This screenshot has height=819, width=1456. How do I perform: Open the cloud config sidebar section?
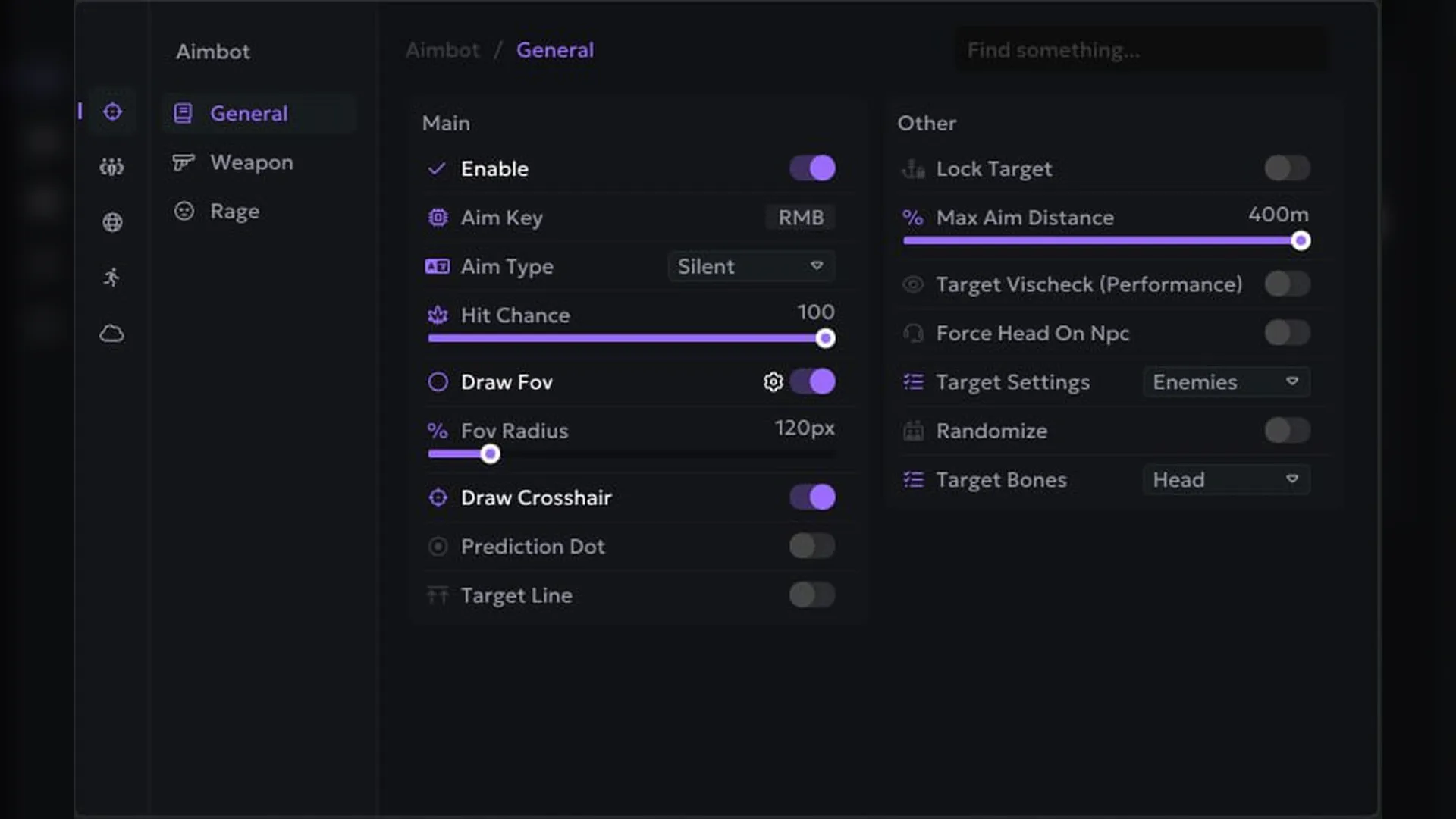[x=112, y=333]
